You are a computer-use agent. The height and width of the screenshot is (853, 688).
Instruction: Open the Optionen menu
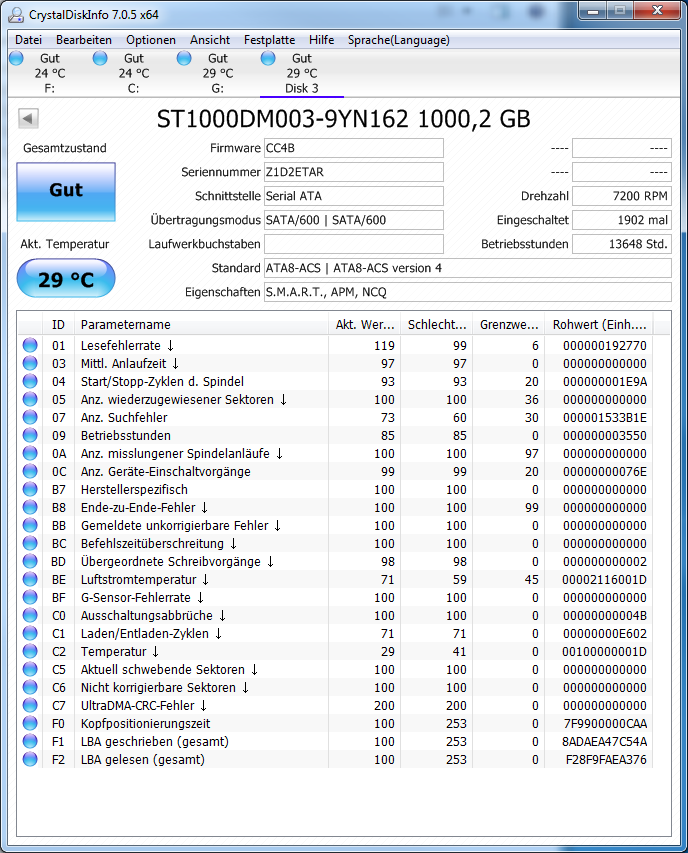tap(151, 40)
